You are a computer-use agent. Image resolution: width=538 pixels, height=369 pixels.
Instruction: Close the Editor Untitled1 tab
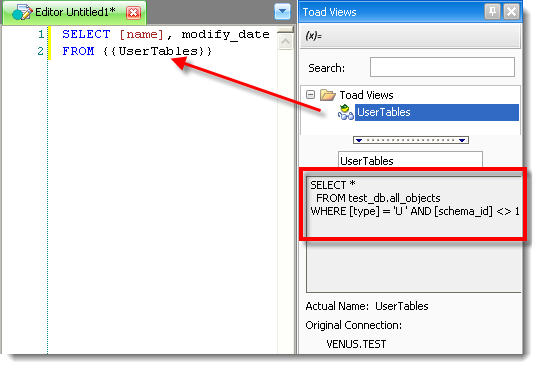pyautogui.click(x=133, y=13)
